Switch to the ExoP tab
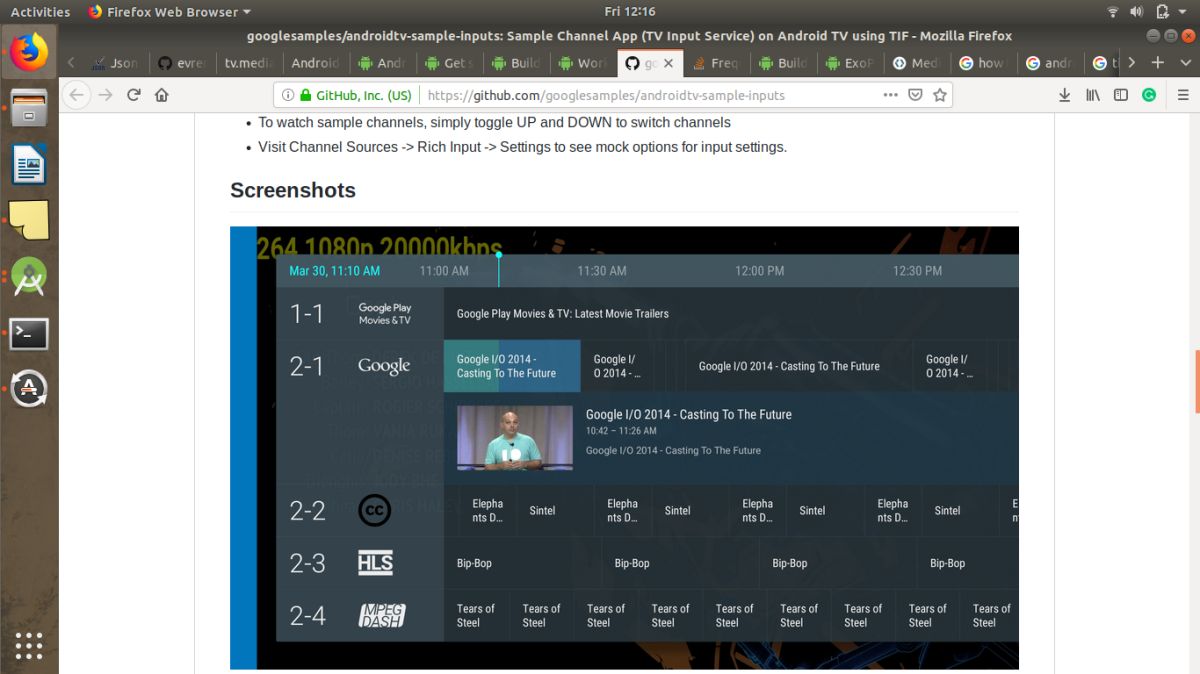The height and width of the screenshot is (674, 1200). tap(851, 62)
